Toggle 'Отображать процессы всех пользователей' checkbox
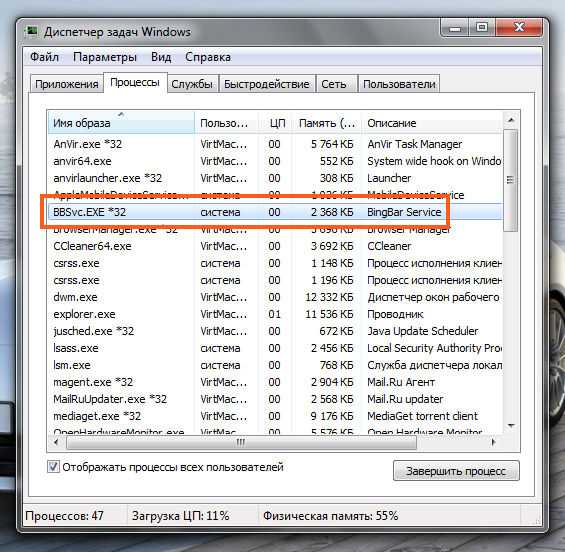Screen dimensions: 565x552 (x=53, y=467)
